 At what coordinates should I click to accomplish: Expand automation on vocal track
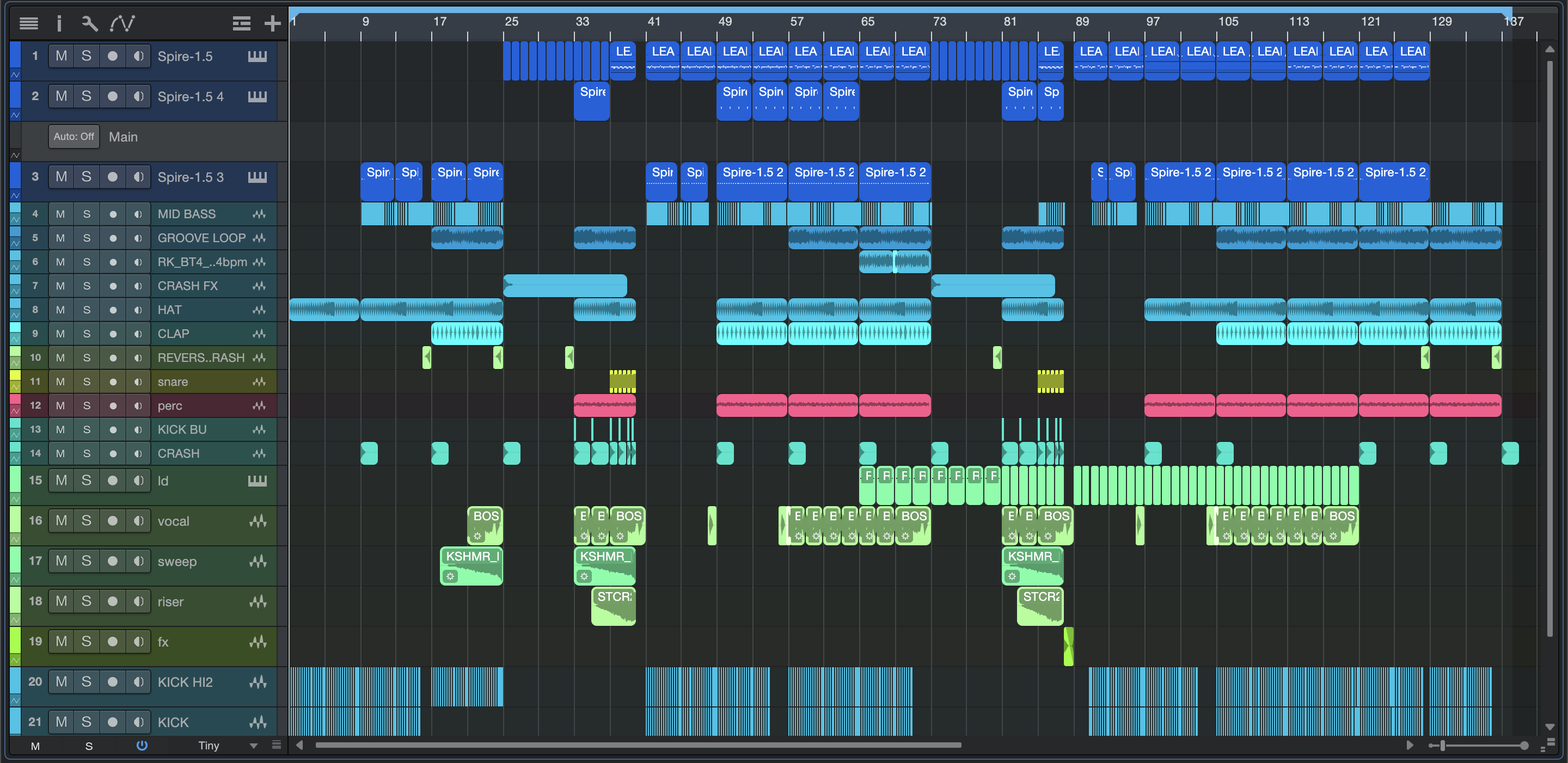[x=15, y=540]
